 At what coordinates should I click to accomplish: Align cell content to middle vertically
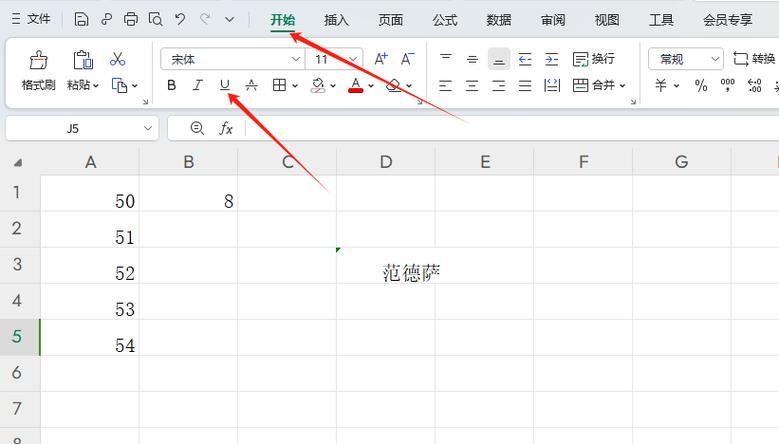472,59
